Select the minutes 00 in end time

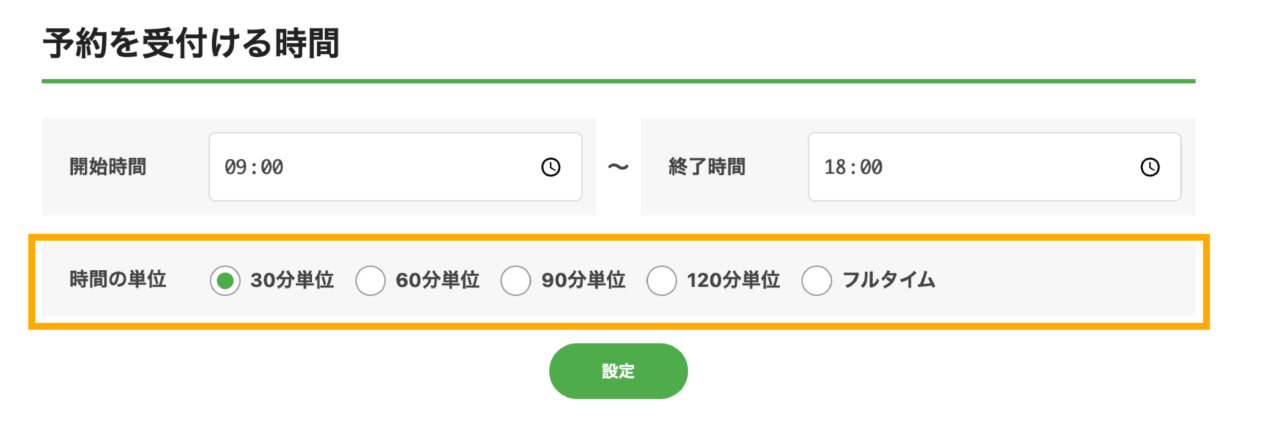coord(870,168)
